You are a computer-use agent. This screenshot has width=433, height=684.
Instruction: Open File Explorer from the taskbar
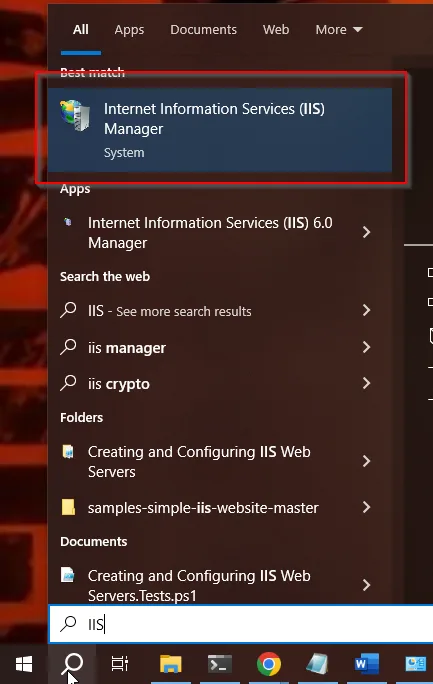point(170,664)
